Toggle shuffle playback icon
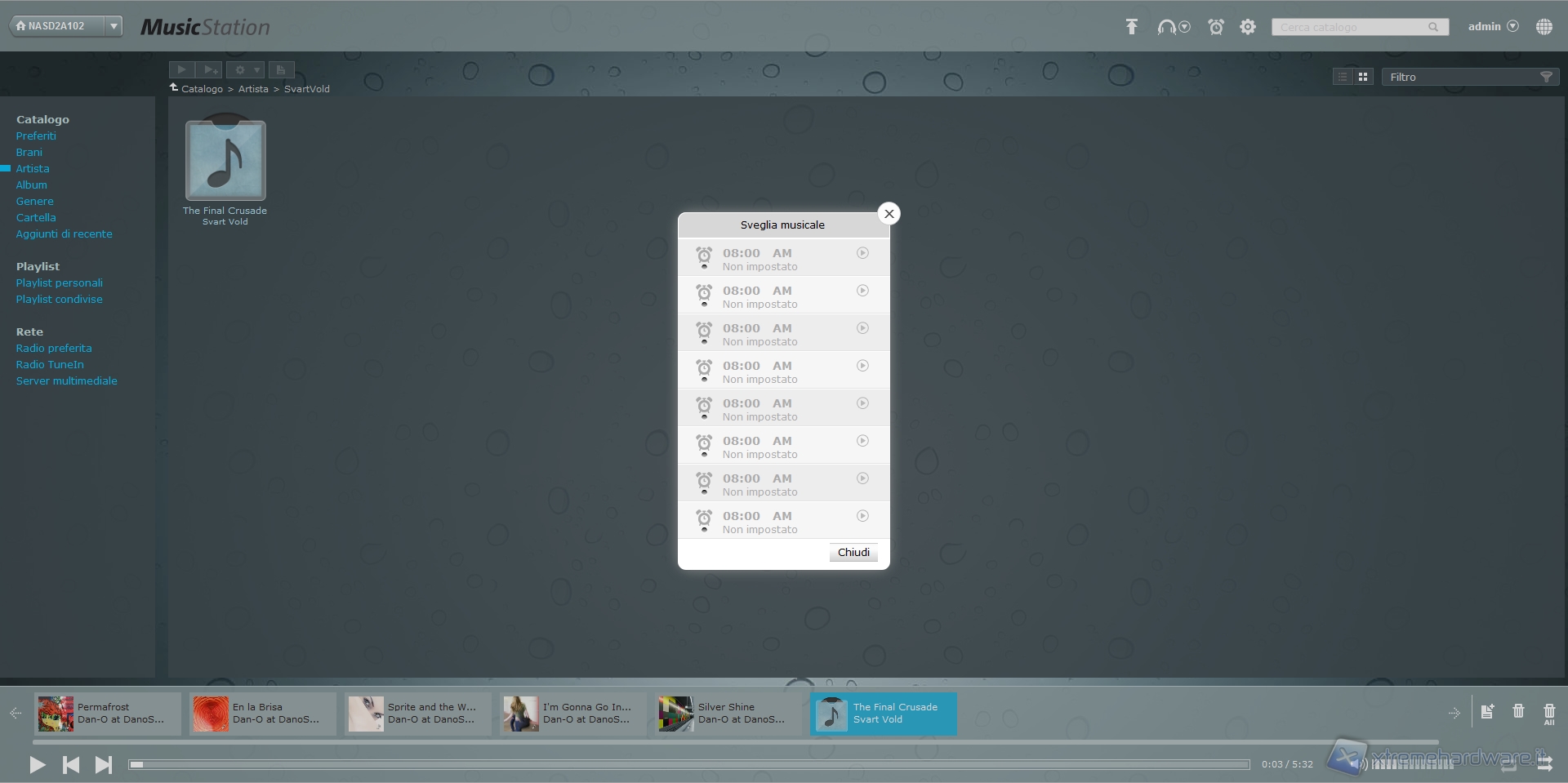Screen dimensions: 1568x783 1544,764
